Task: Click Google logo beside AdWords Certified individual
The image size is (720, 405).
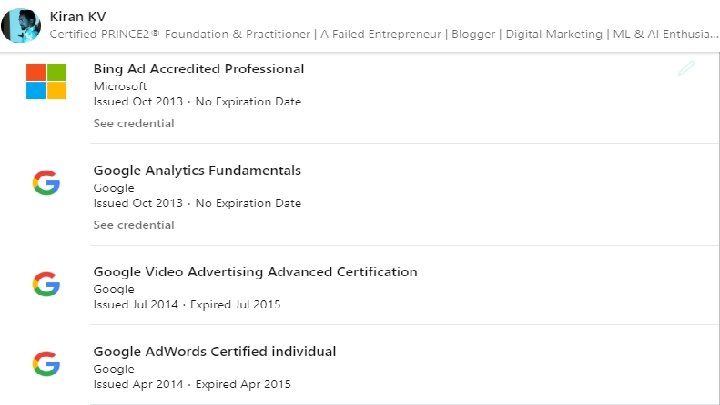Action: [x=46, y=363]
